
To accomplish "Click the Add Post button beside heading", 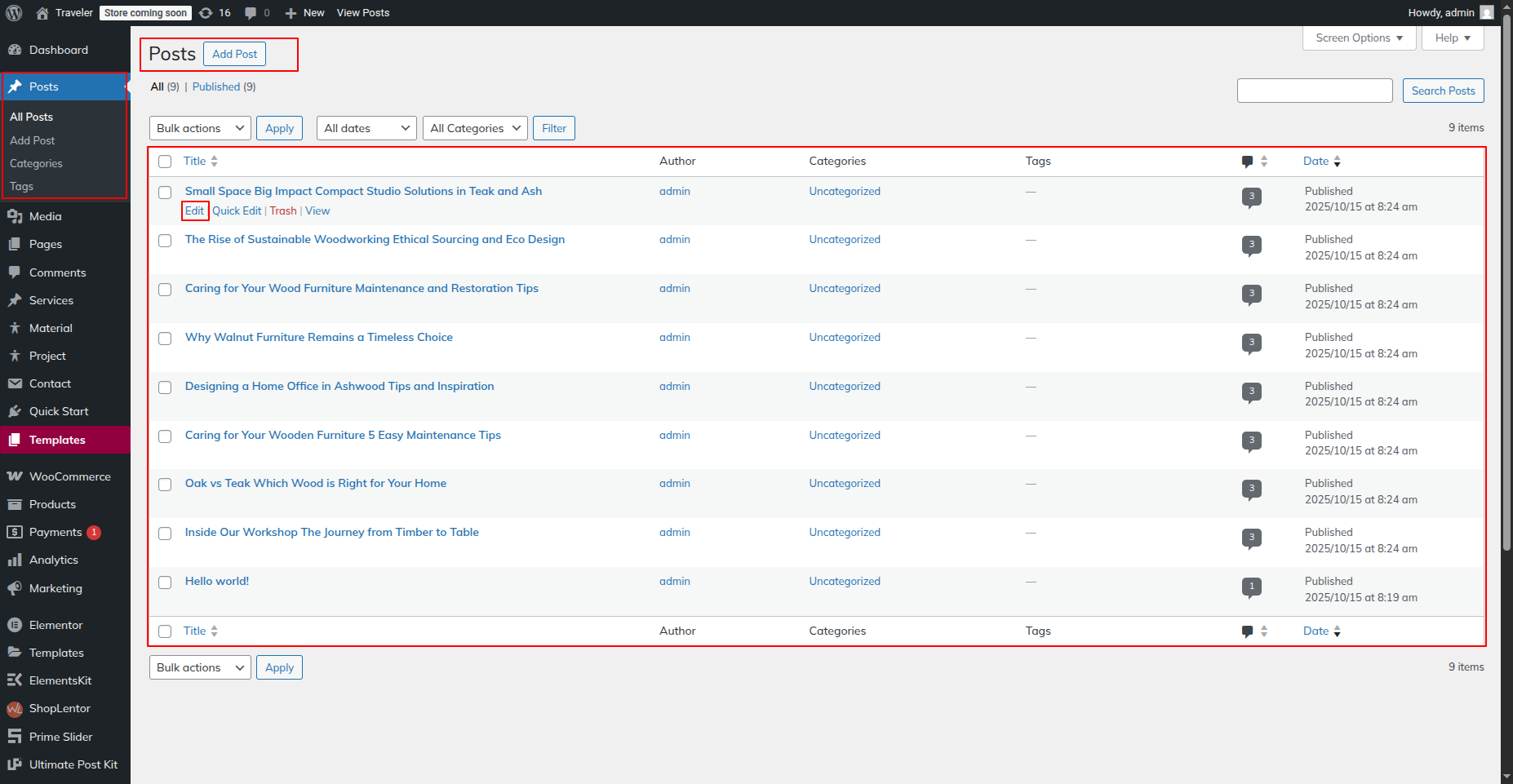I will (234, 54).
